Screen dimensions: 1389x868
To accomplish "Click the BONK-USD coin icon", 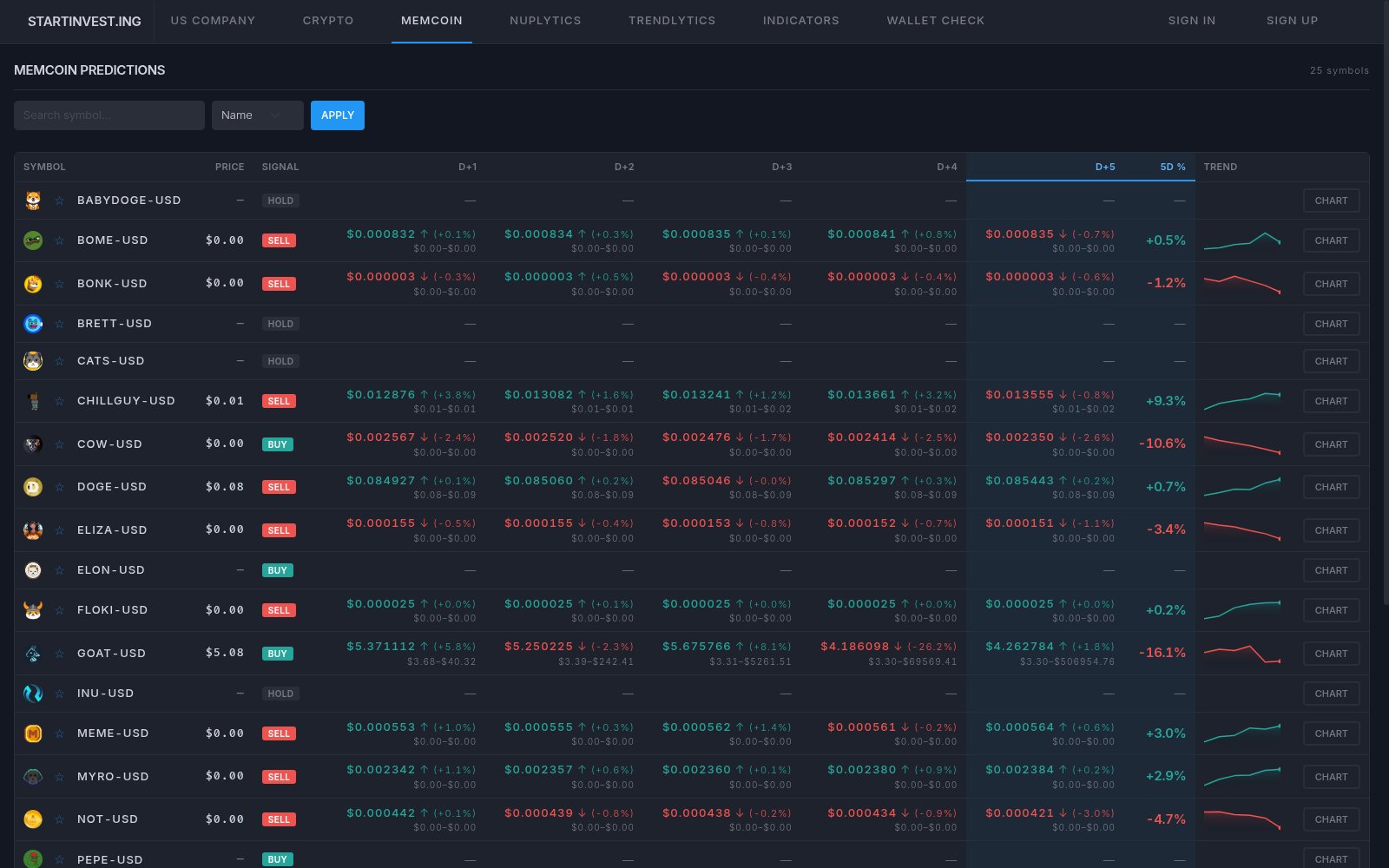I will 33,284.
